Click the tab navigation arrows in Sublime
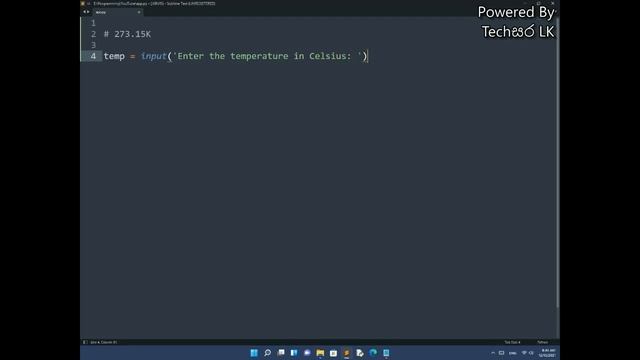640x360 pixels. pos(86,12)
